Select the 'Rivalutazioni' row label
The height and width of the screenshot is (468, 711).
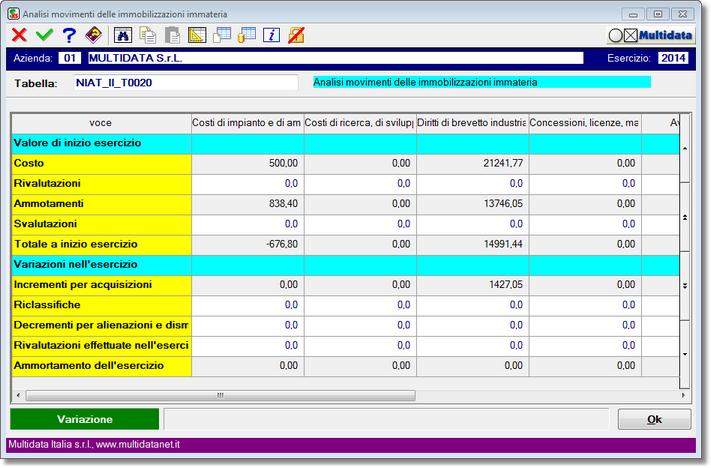click(x=101, y=184)
